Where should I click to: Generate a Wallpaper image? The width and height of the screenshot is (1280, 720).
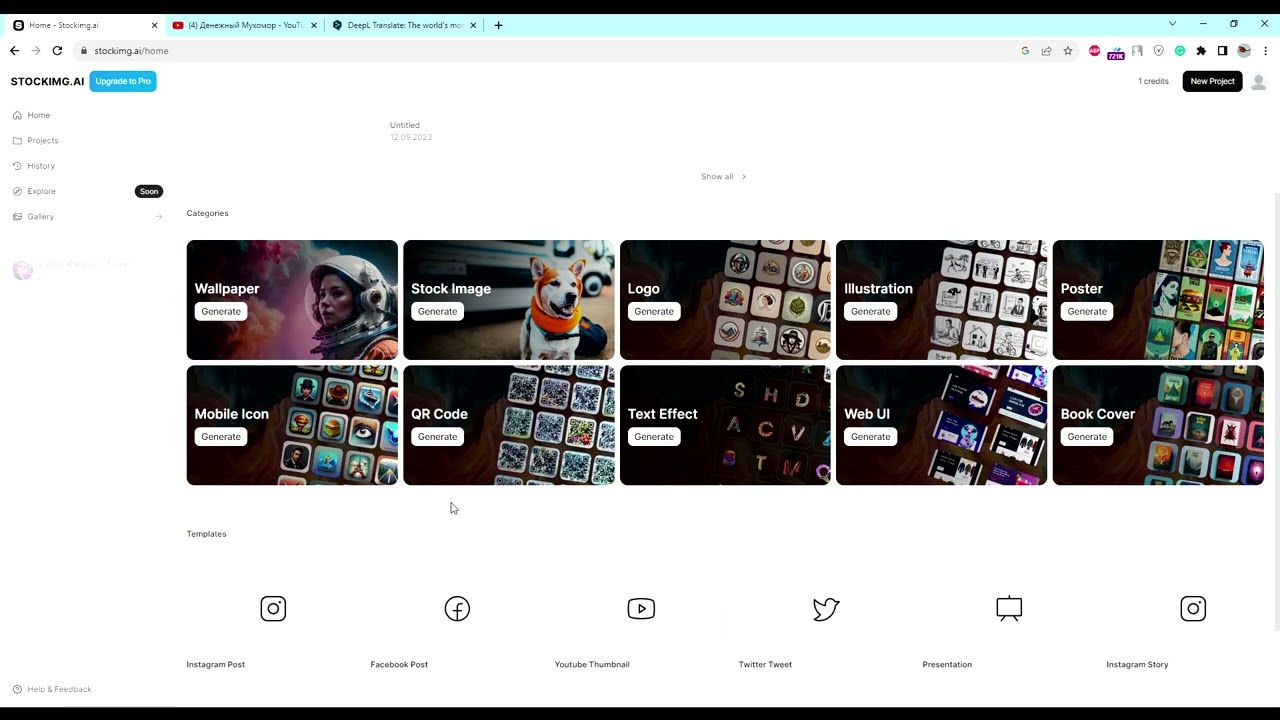[x=221, y=311]
